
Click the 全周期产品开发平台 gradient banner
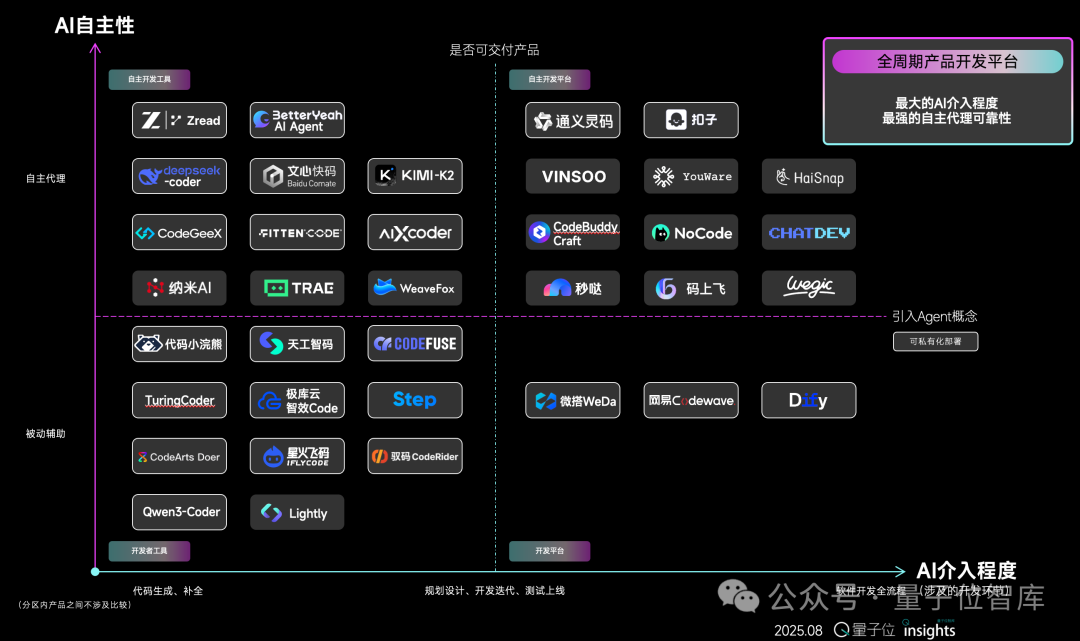click(947, 61)
